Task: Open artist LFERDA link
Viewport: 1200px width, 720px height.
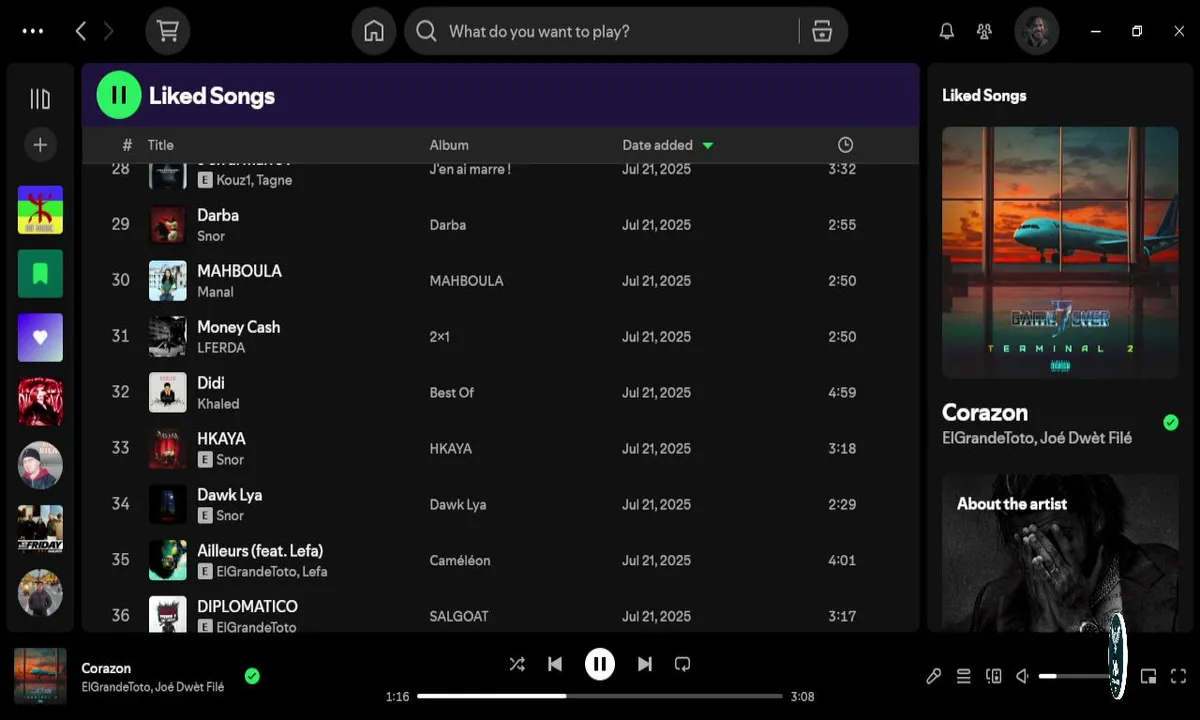Action: [221, 348]
